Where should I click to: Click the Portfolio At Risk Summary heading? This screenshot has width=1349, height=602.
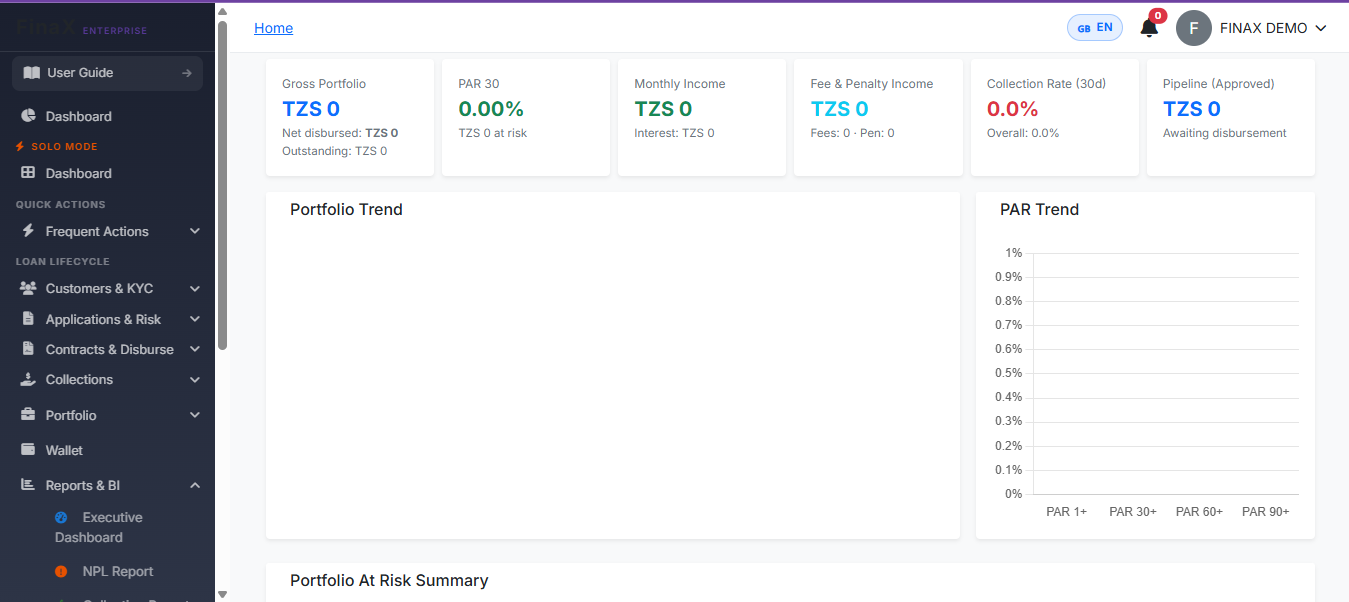tap(389, 580)
